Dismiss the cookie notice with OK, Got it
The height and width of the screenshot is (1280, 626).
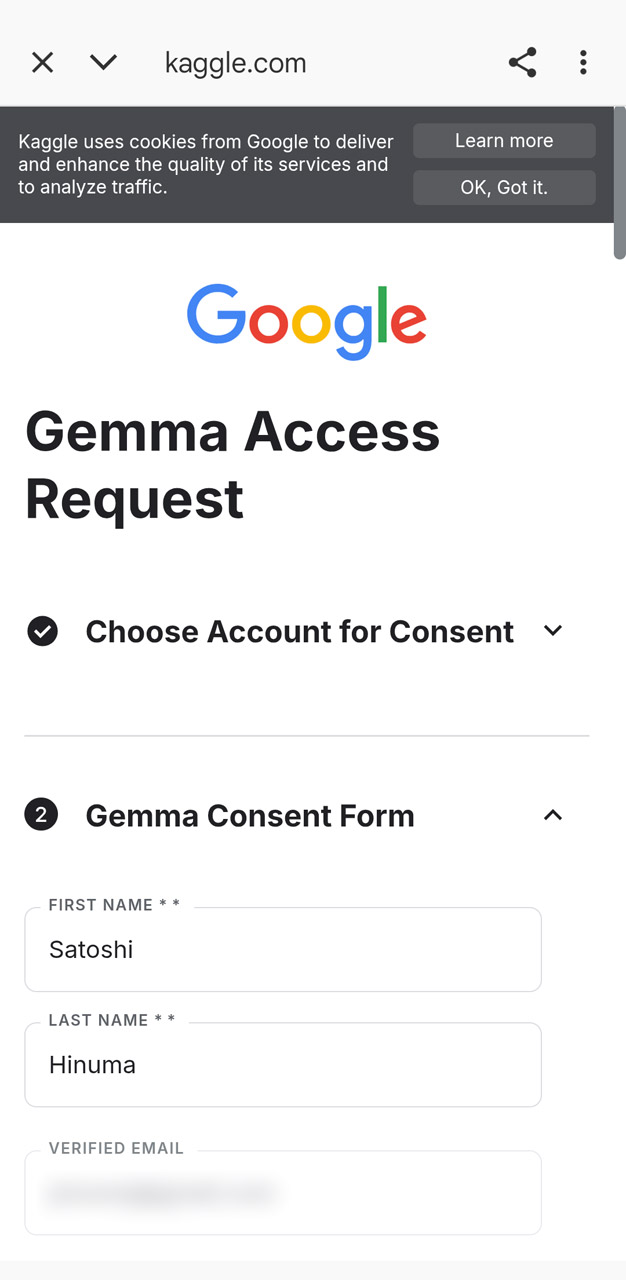[x=504, y=187]
